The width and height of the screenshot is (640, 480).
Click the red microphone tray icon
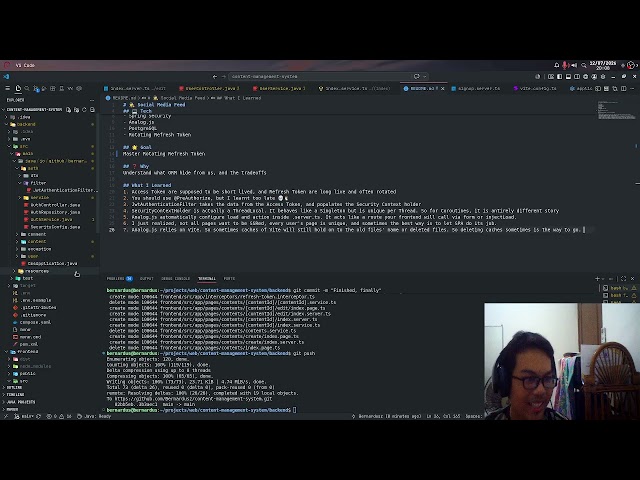coord(565,65)
